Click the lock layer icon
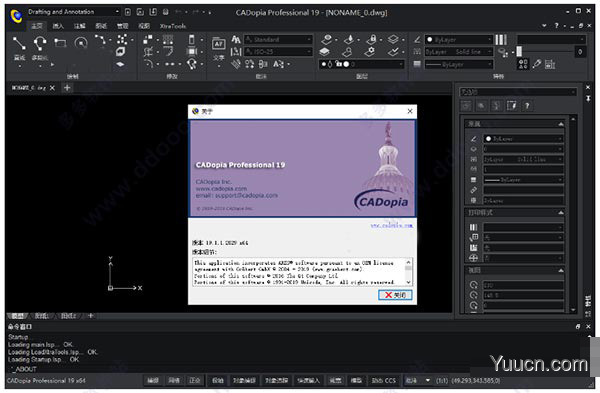Image resolution: width=600 pixels, height=393 pixels. pyautogui.click(x=371, y=39)
